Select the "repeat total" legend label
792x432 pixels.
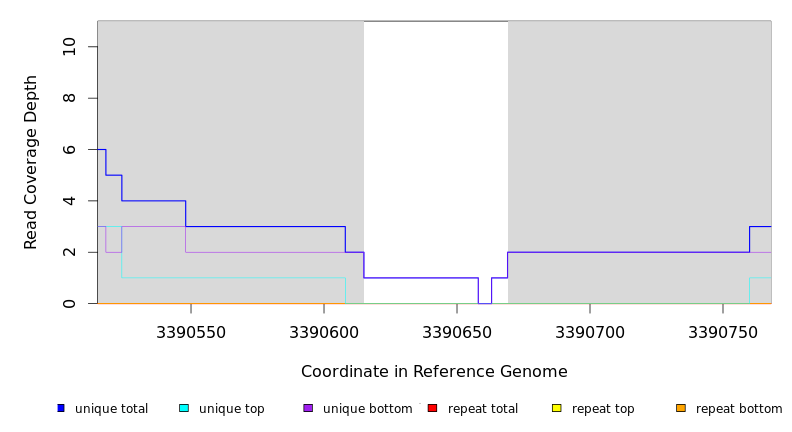tap(483, 409)
